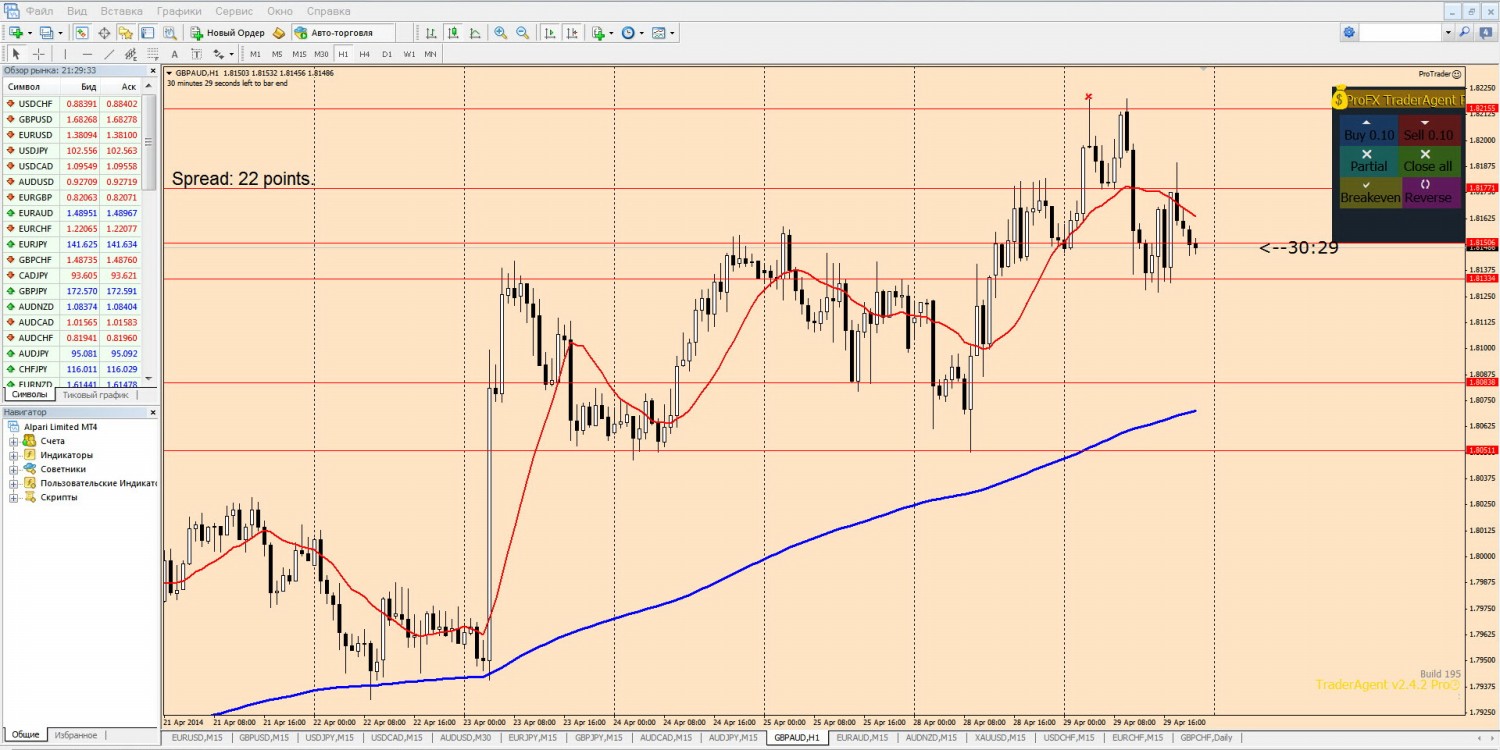Select the text tool A
Screen dimensions: 1500x750
(174, 54)
